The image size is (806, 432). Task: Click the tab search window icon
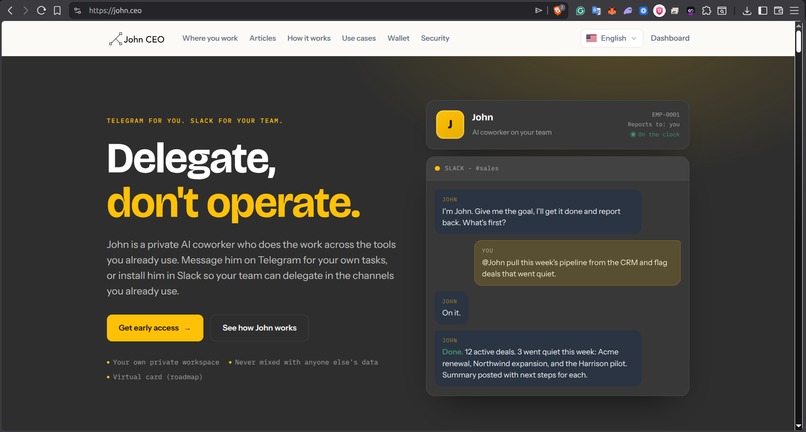click(x=722, y=10)
